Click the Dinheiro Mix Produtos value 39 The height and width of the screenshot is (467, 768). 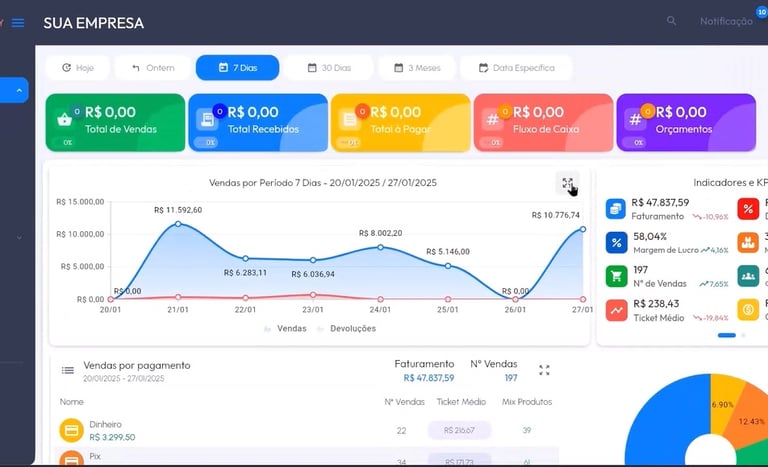coord(527,430)
